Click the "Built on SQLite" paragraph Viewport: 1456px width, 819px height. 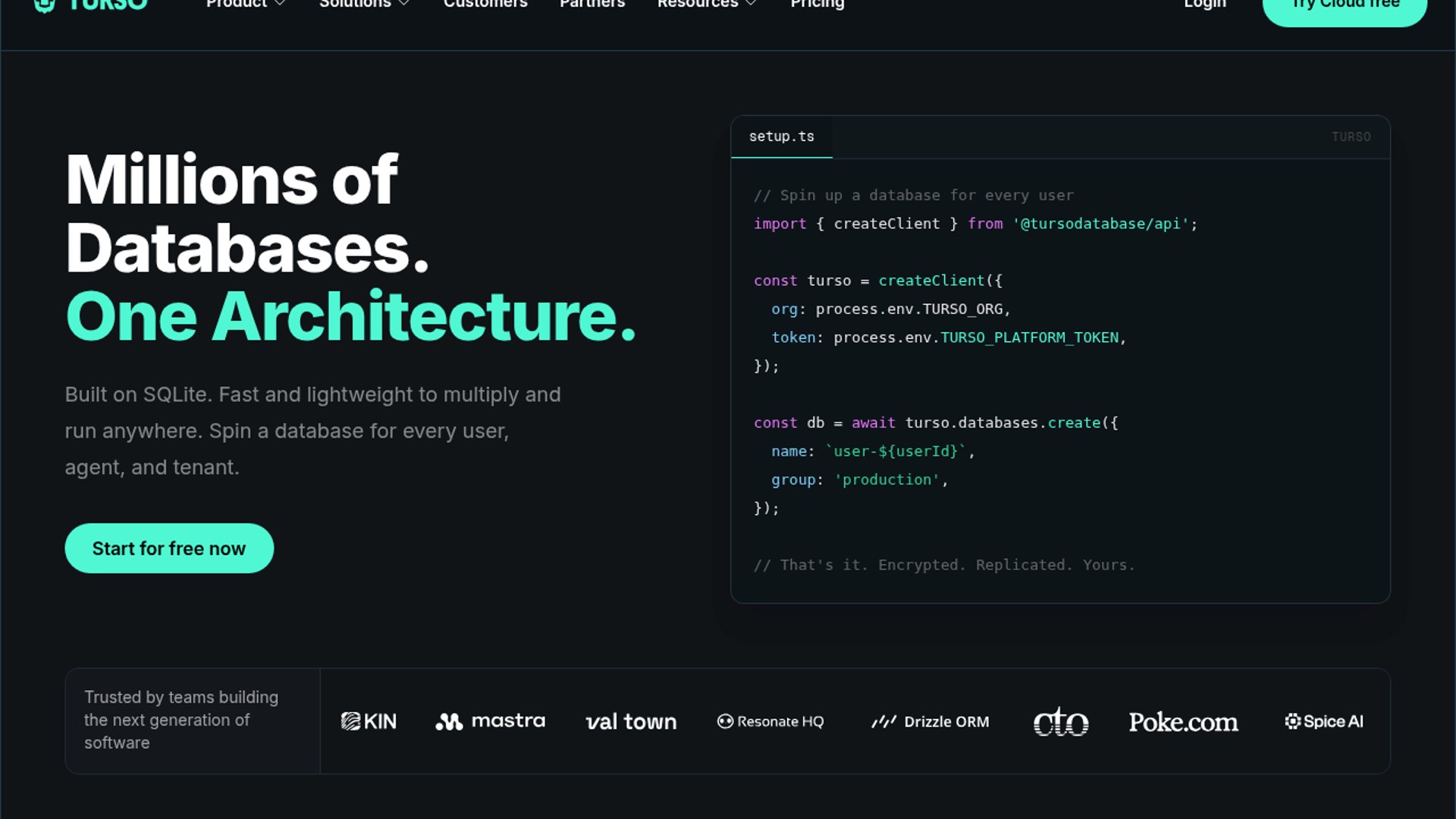point(313,431)
